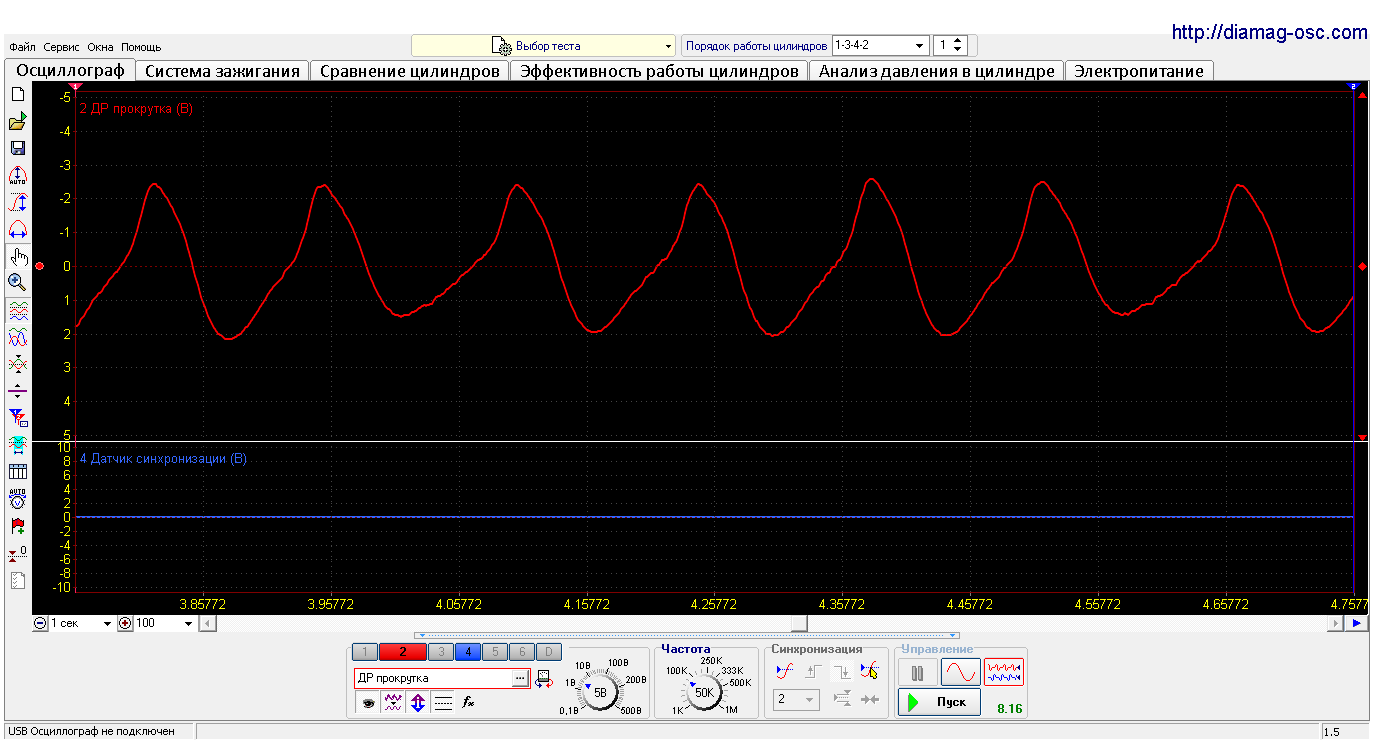Toggle channel 1 button
This screenshot has height=744, width=1382.
tap(365, 652)
